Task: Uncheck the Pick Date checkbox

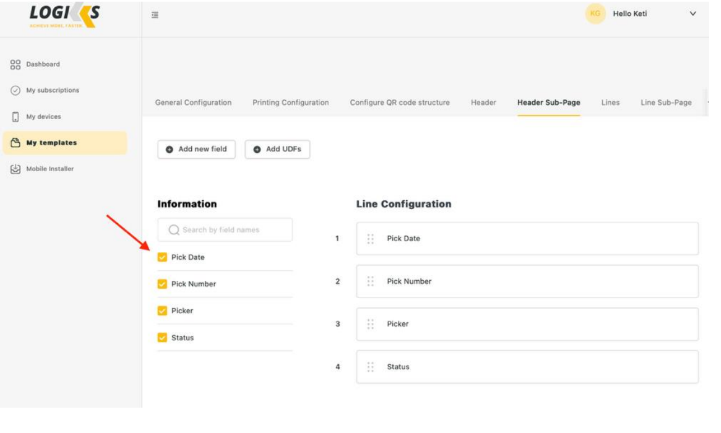Action: tap(163, 257)
